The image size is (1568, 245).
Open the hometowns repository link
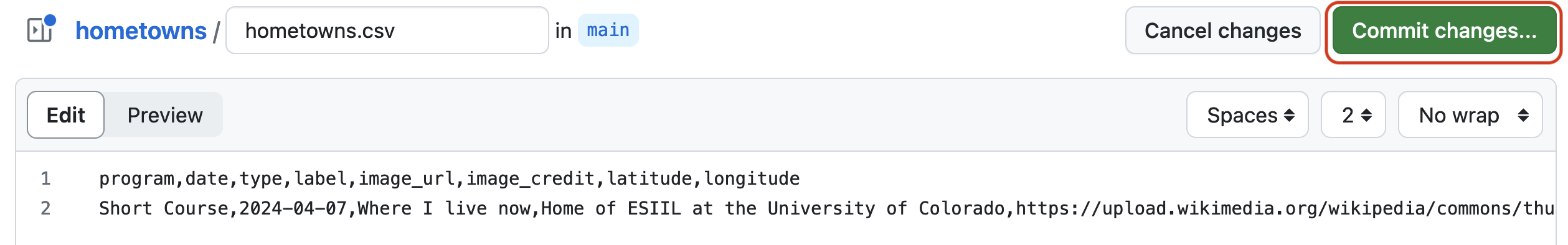pos(141,30)
